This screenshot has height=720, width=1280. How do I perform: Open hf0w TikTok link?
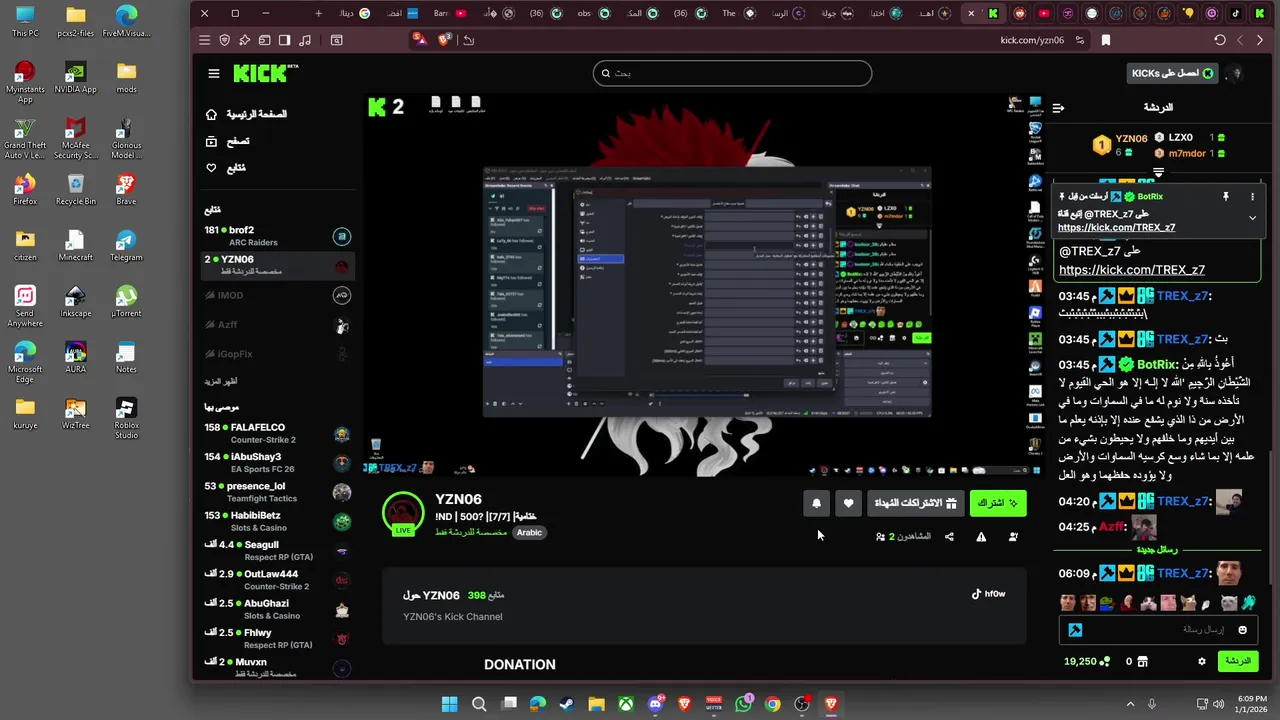point(988,594)
